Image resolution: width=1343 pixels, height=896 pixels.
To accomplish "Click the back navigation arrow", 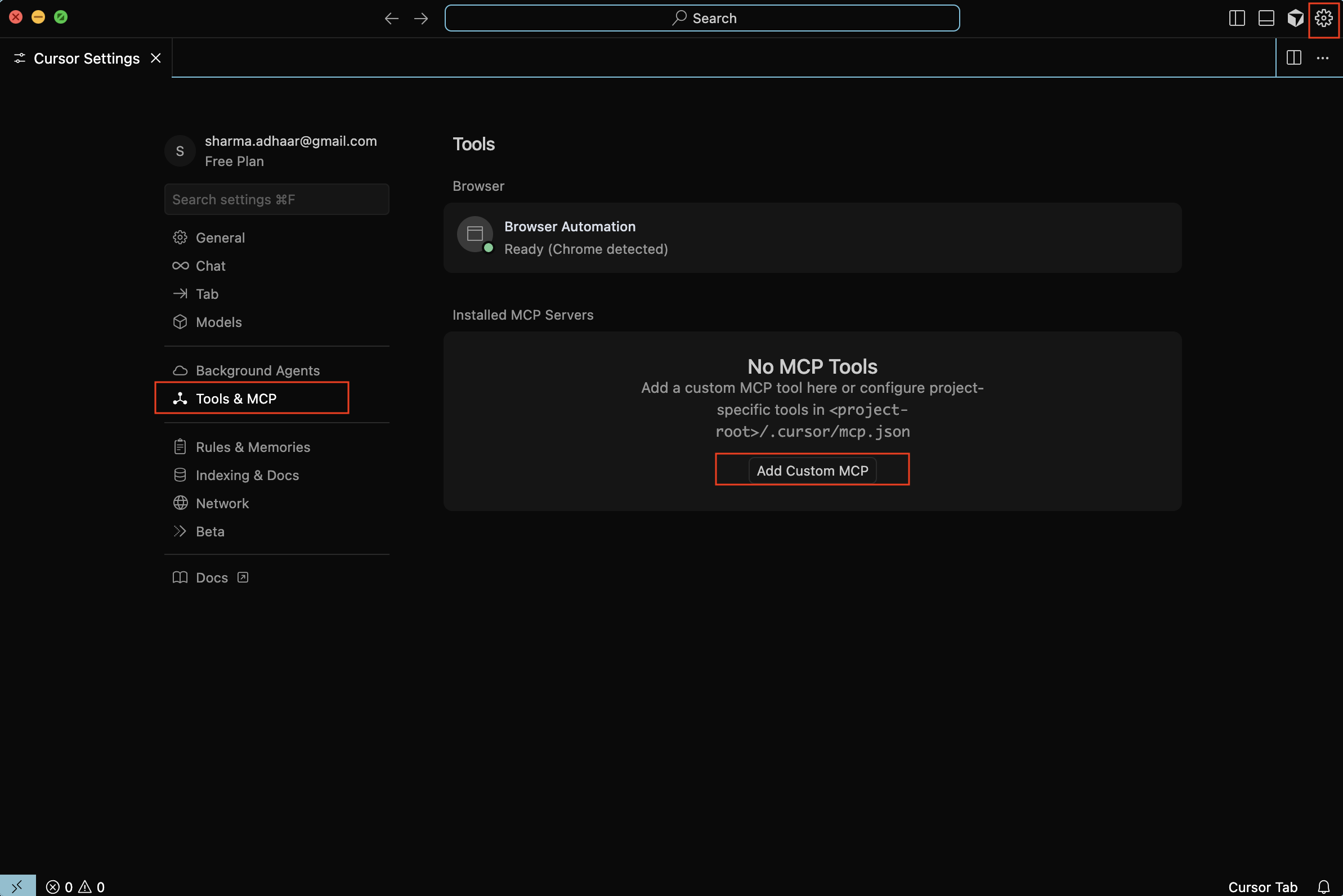I will point(391,17).
